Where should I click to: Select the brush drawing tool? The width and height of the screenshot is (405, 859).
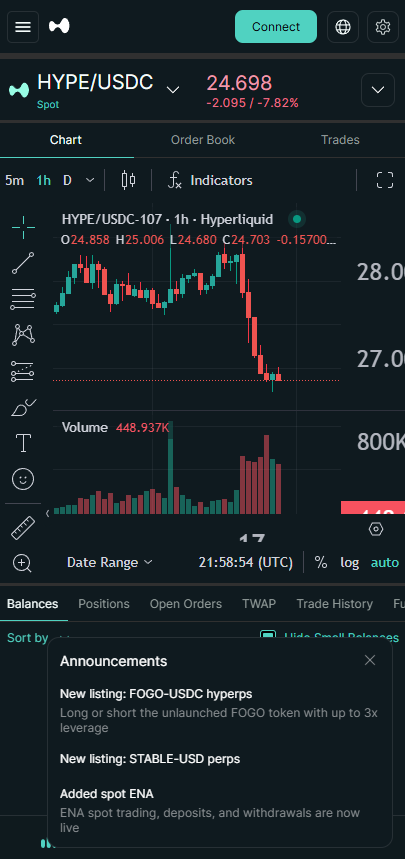point(23,408)
